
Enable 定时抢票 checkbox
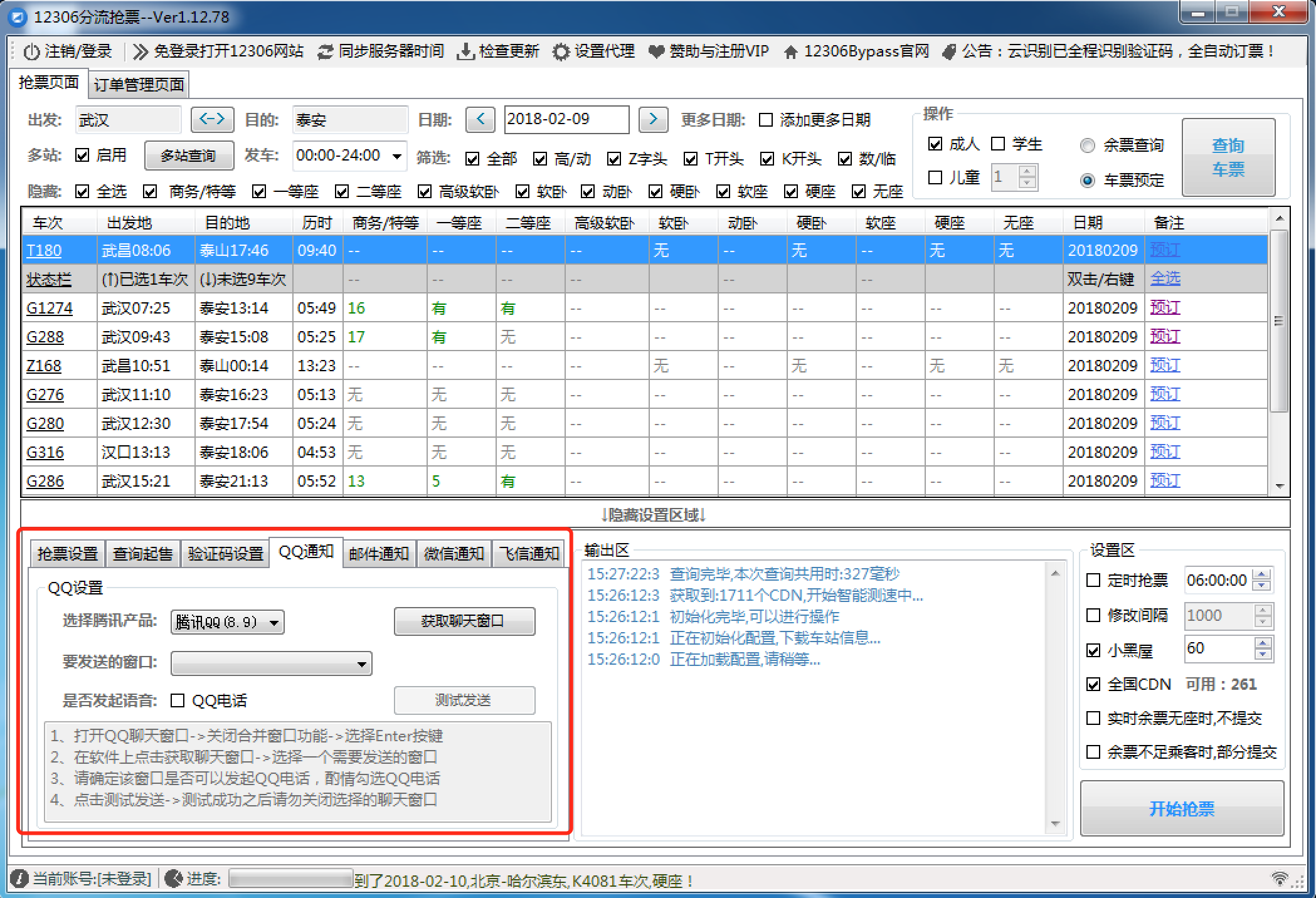pos(1093,580)
